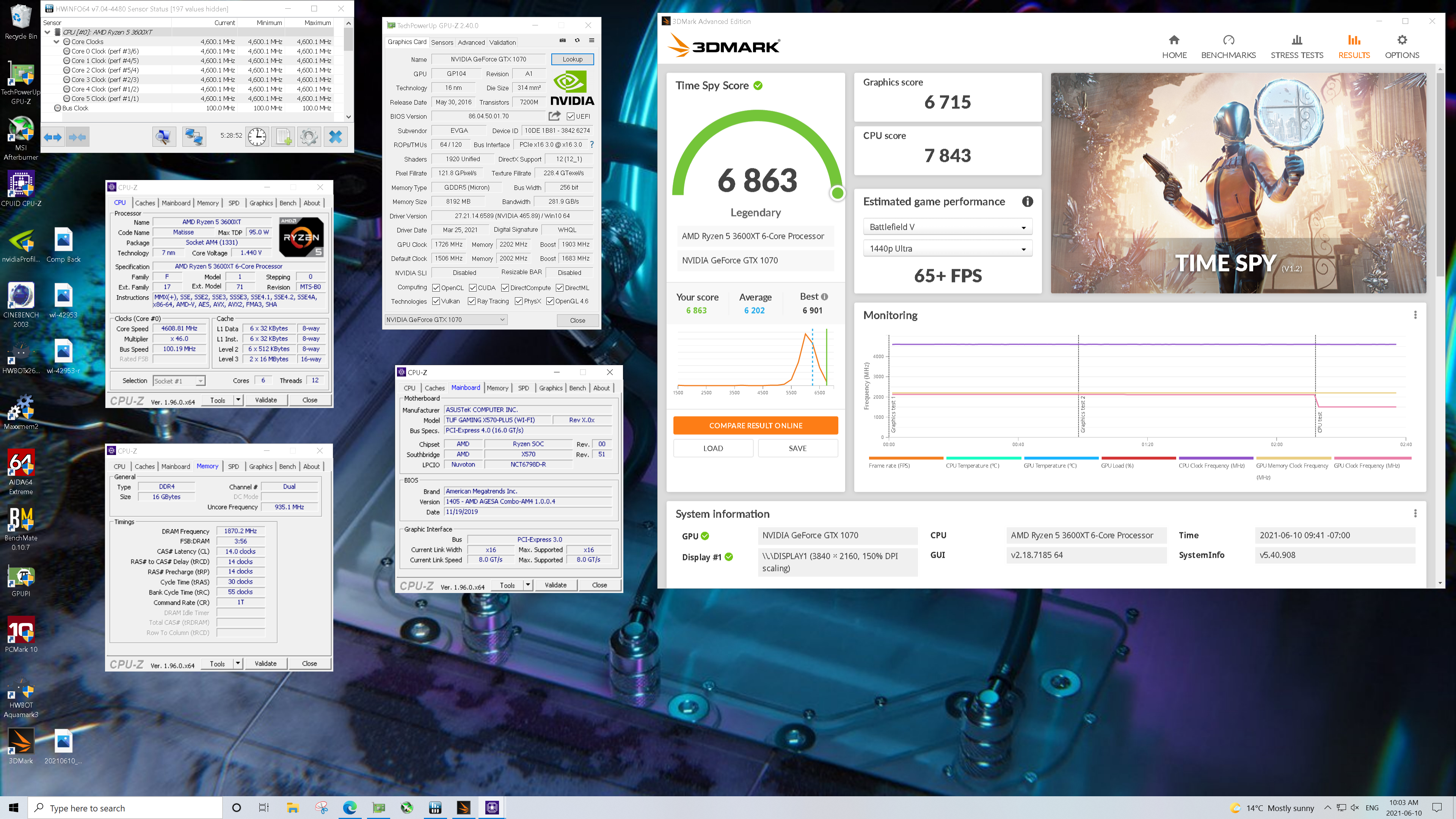Switch to Validation tab in GPU-Z
1456x819 pixels.
click(502, 42)
